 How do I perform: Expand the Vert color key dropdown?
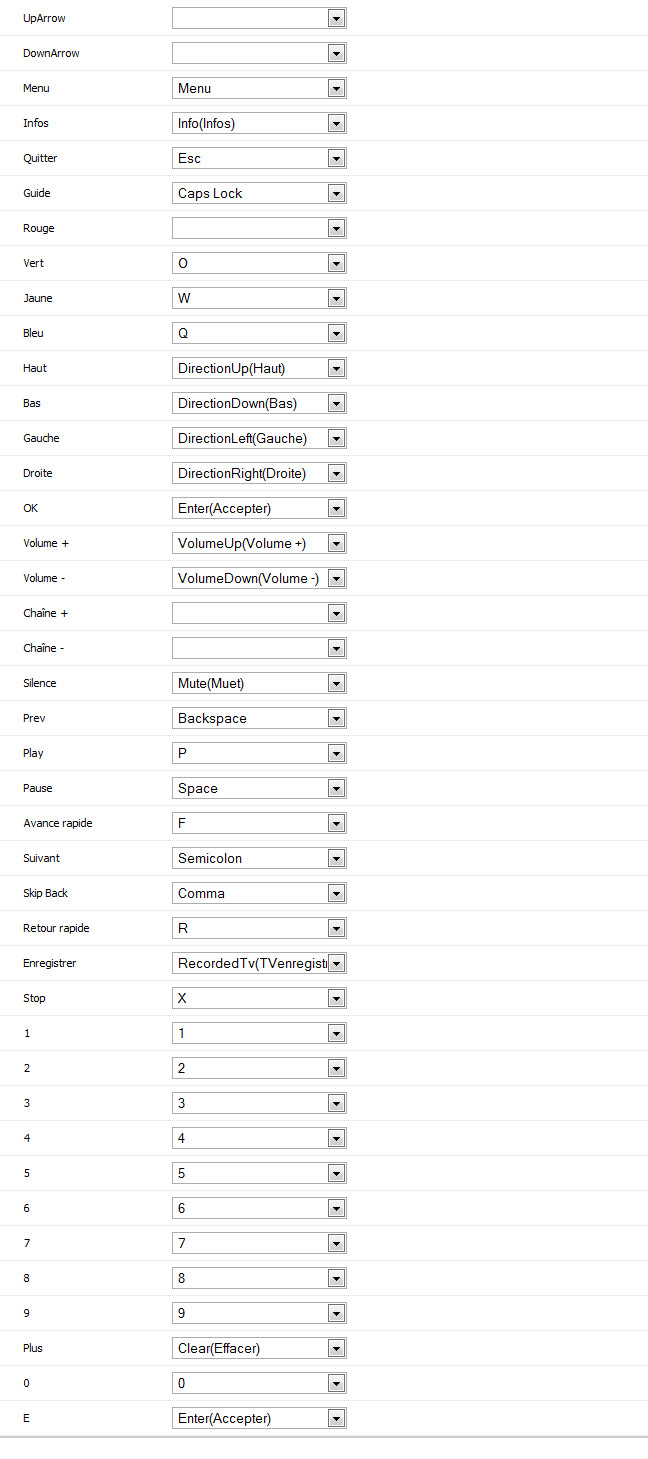pos(259,263)
